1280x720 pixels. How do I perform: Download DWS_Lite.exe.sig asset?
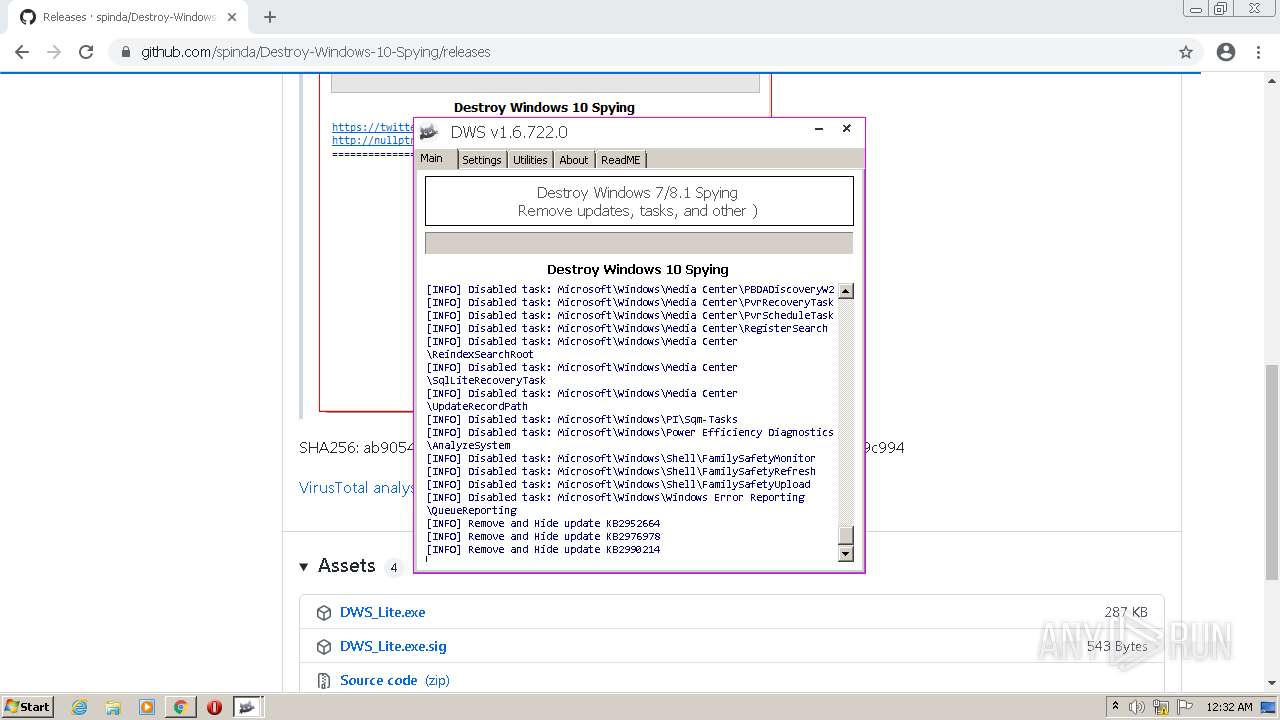393,646
